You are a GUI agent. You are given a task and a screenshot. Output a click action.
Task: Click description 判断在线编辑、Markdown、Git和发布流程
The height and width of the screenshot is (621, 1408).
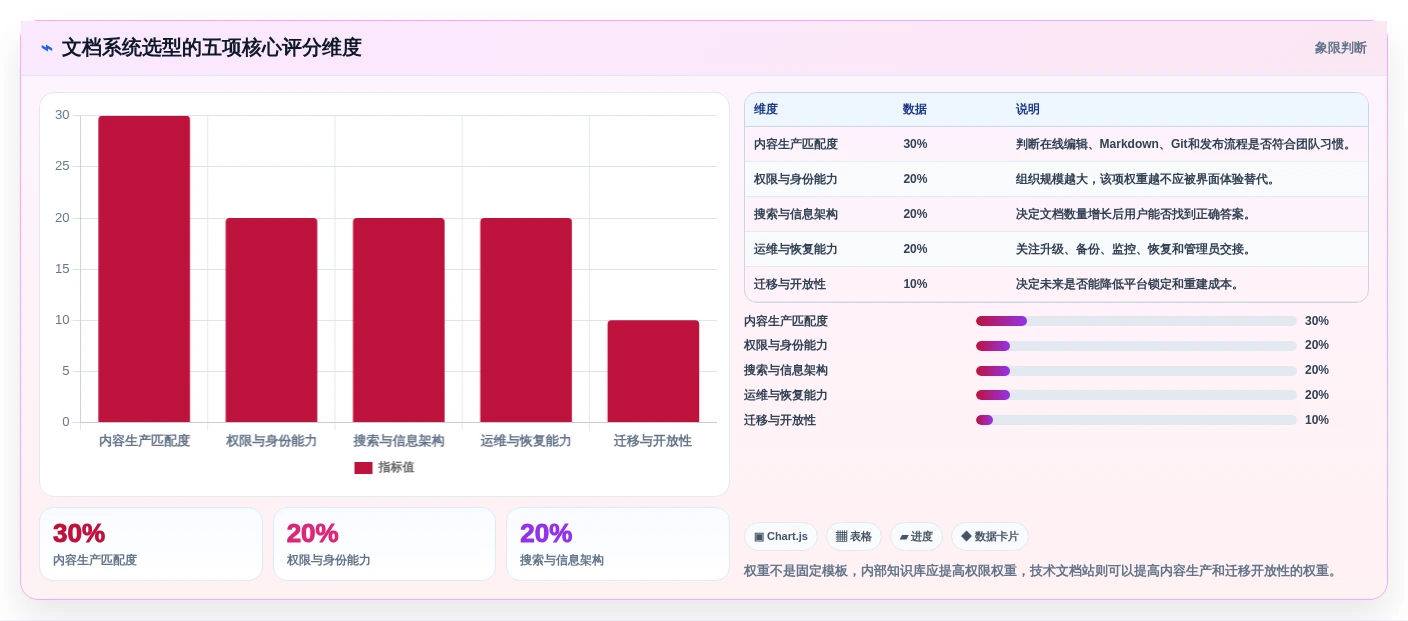tap(1185, 144)
